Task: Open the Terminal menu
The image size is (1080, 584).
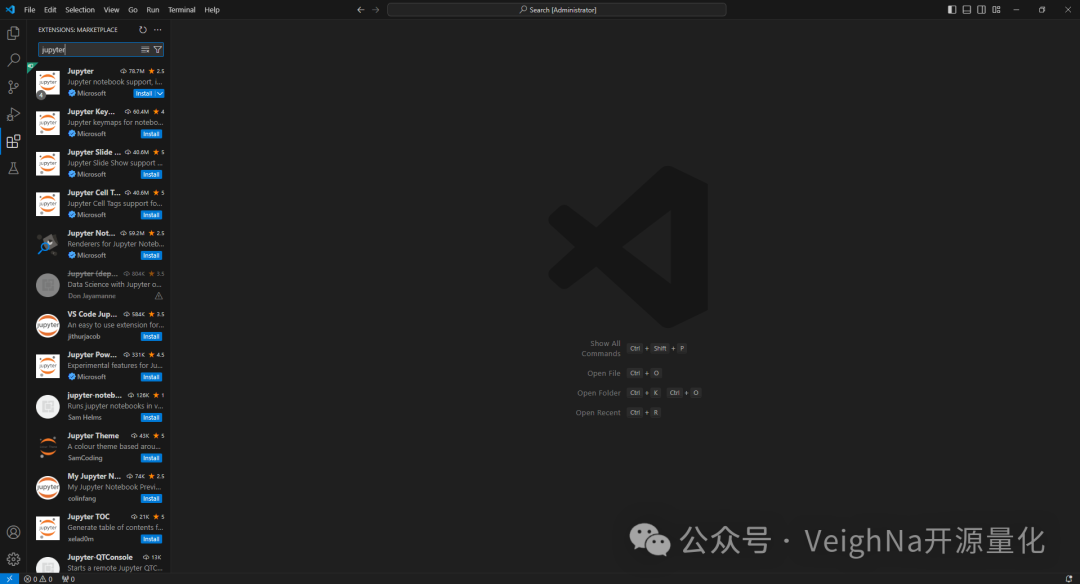Action: (x=182, y=10)
